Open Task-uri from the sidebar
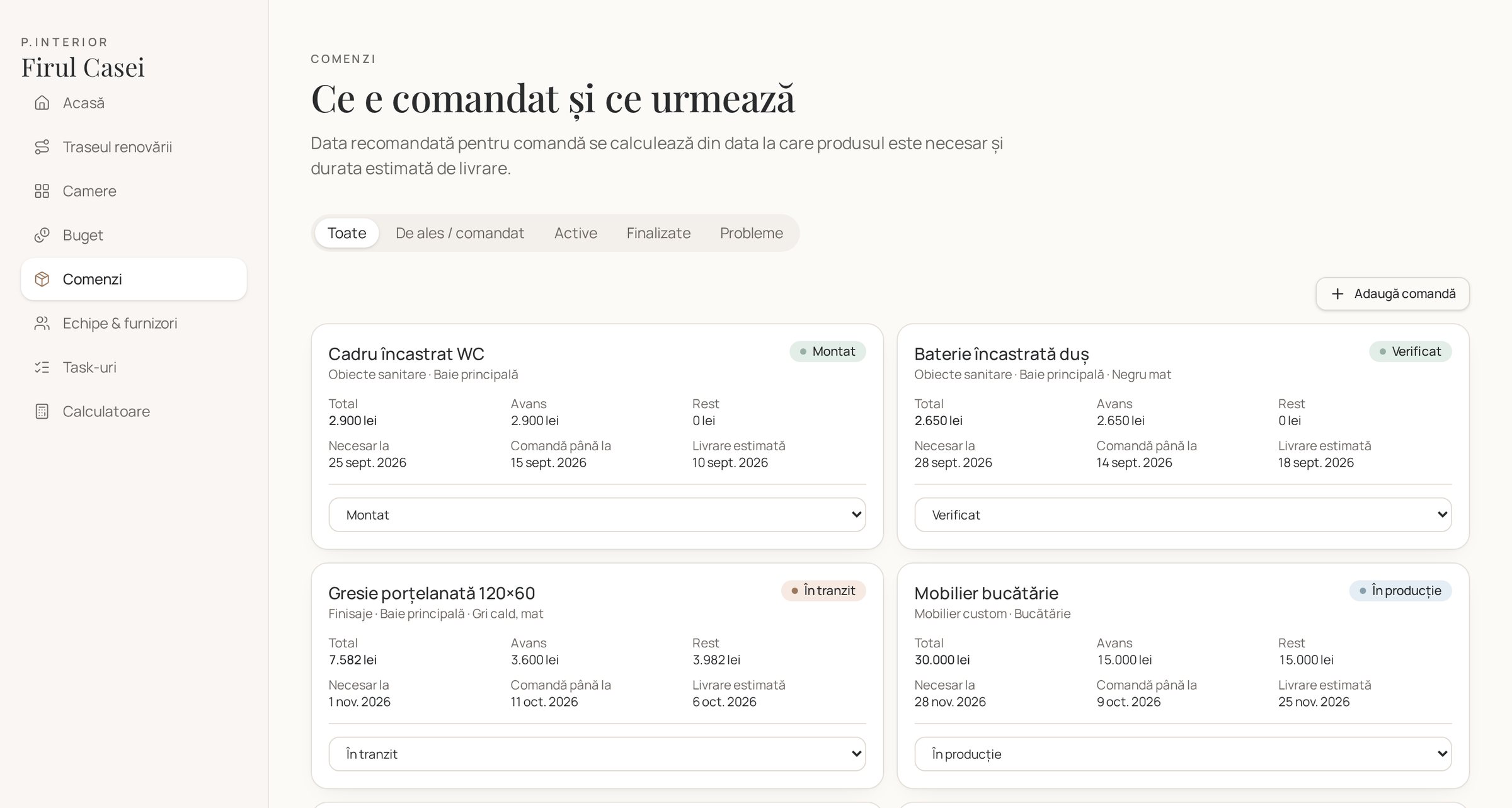1512x808 pixels. (134, 367)
